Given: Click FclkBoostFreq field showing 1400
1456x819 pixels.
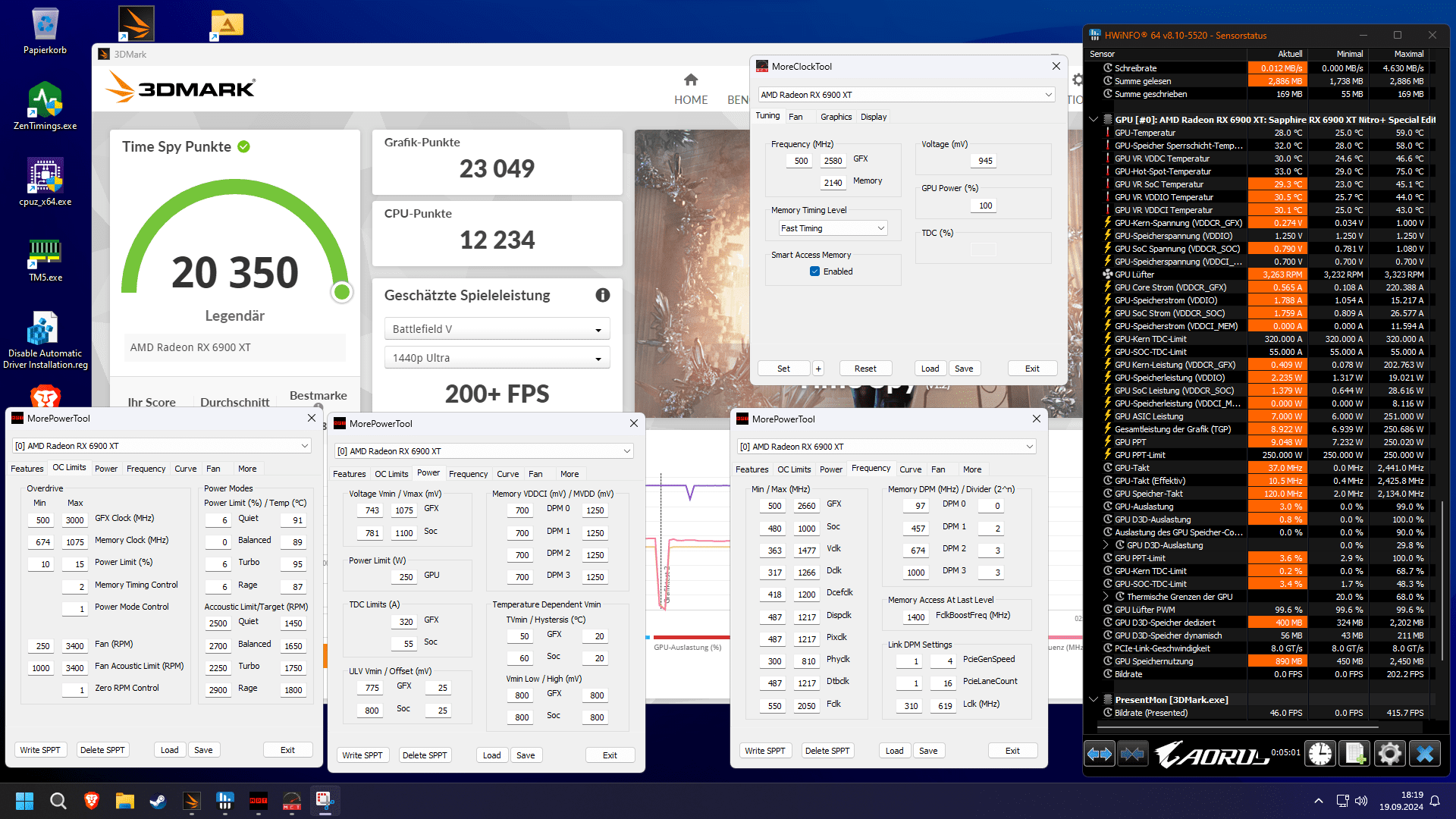Looking at the screenshot, I should (915, 617).
